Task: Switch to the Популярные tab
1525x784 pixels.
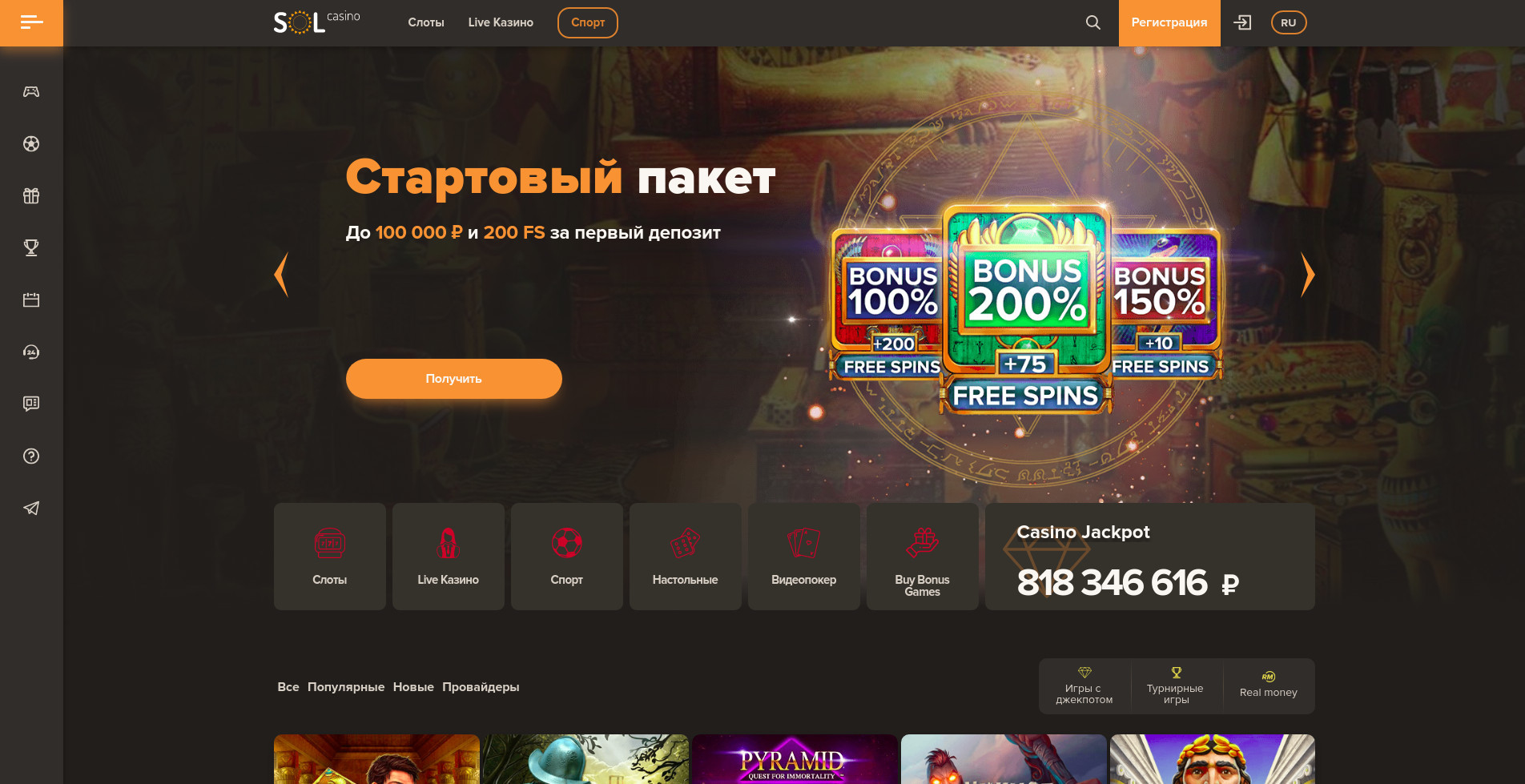Action: click(x=346, y=687)
